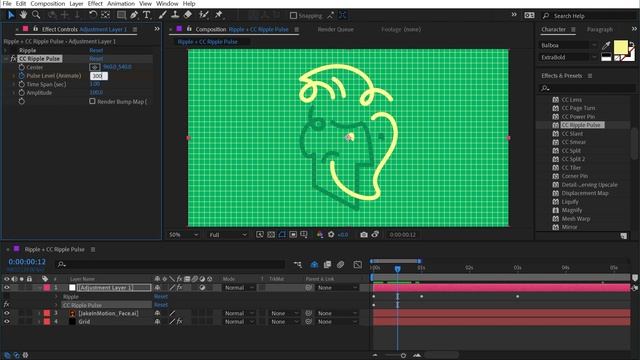Select the Pen tool

coord(134,15)
